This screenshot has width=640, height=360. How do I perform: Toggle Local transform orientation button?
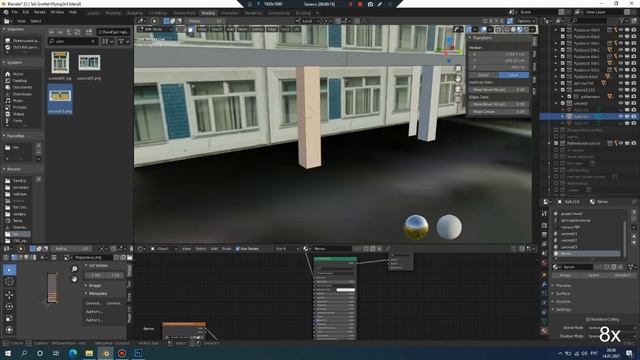click(x=513, y=75)
